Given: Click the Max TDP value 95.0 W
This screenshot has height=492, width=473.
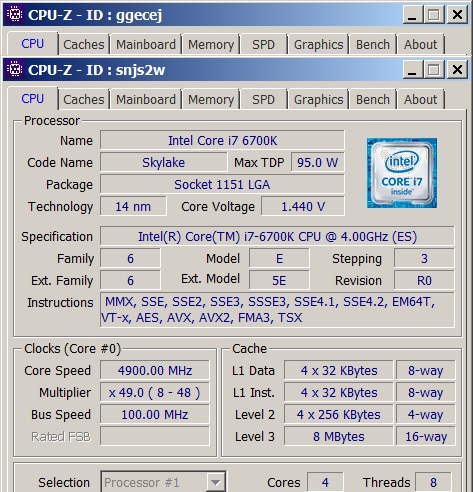Looking at the screenshot, I should tap(318, 162).
